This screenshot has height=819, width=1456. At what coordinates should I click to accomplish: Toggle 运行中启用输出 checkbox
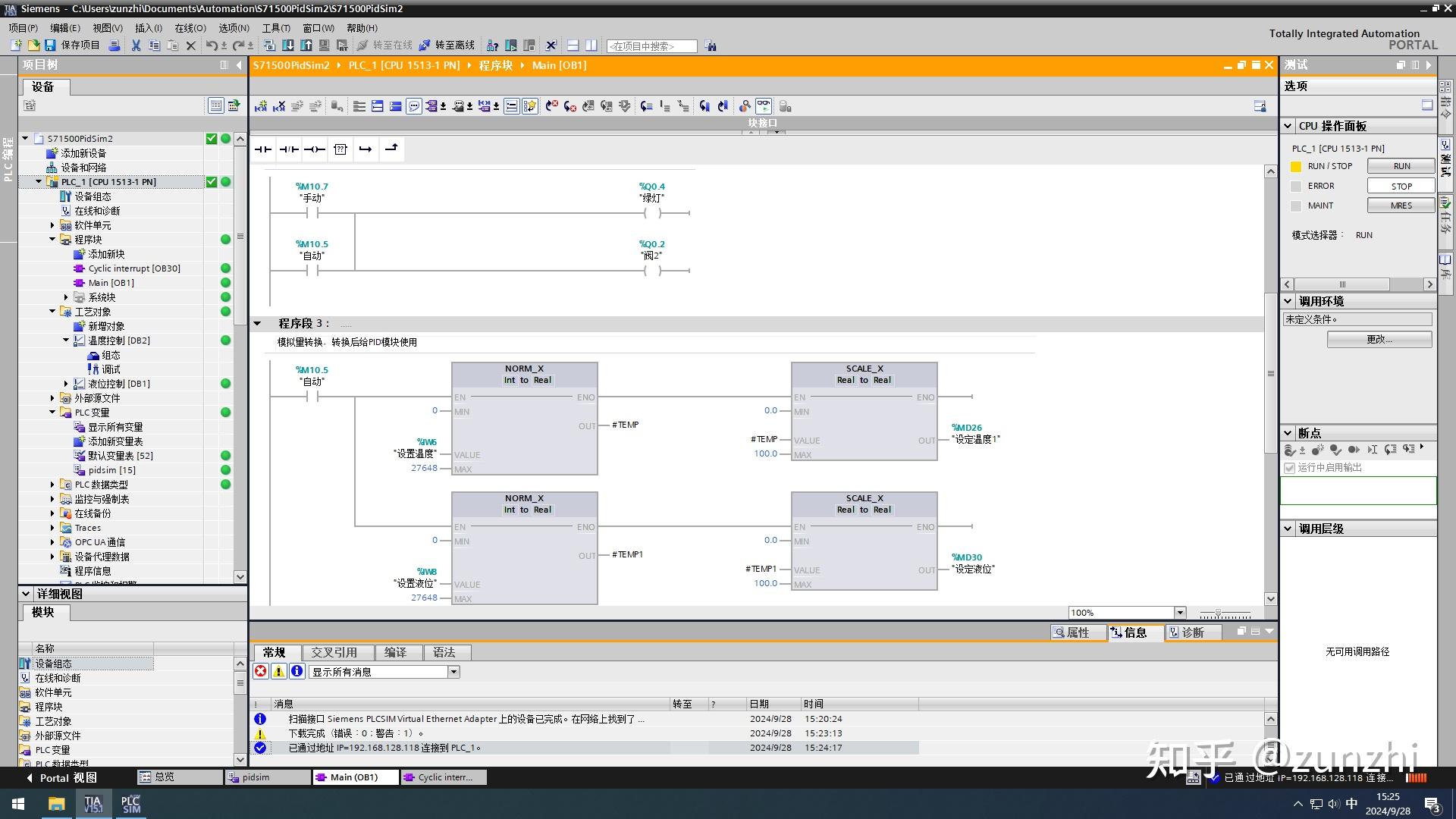[x=1289, y=468]
